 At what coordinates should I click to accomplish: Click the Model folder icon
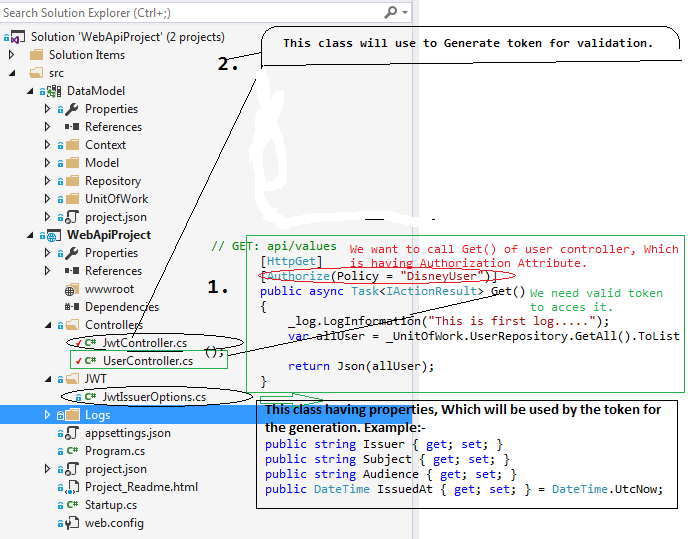pos(72,163)
